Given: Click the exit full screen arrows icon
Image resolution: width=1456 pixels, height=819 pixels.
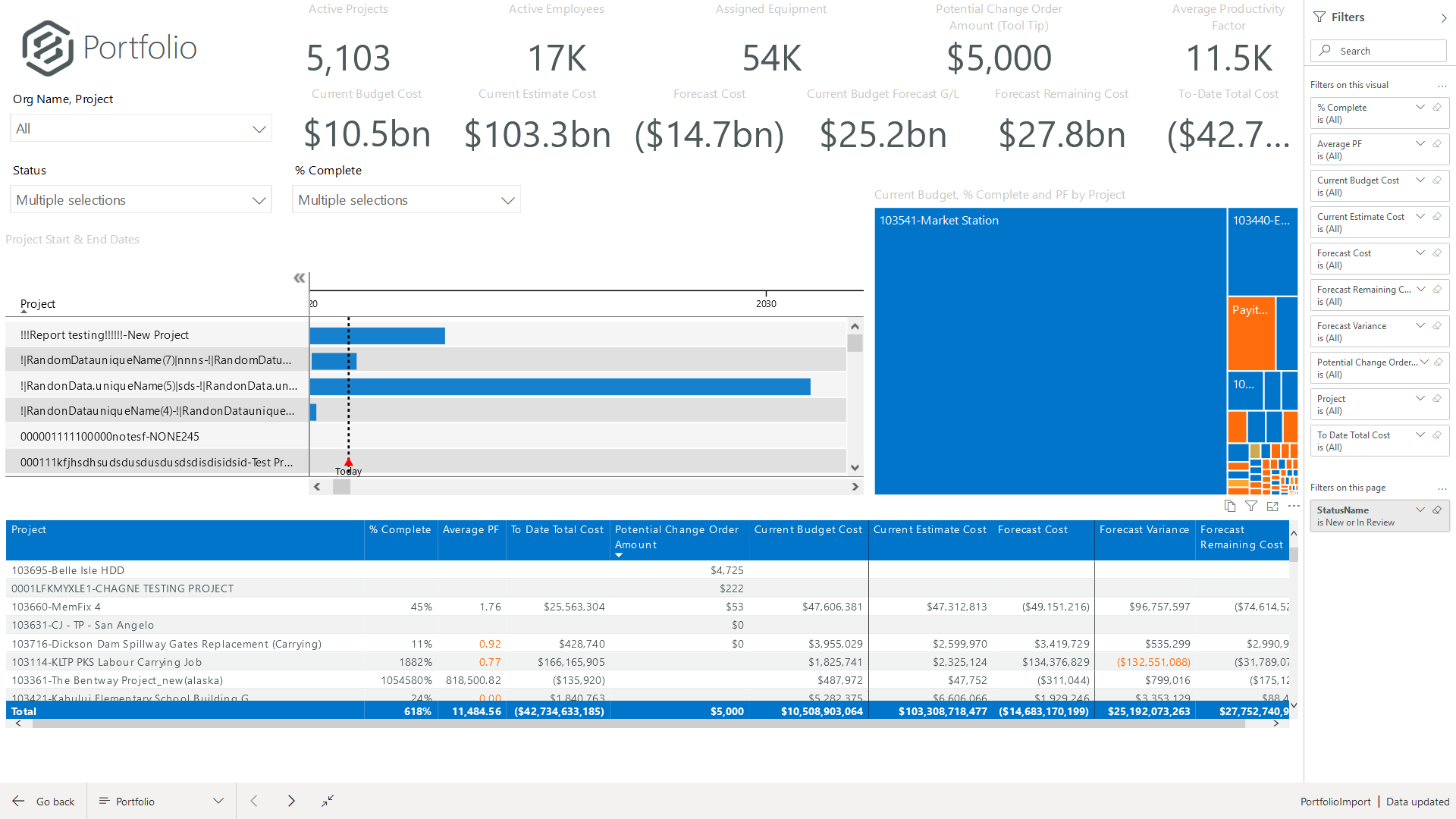Looking at the screenshot, I should [x=328, y=801].
